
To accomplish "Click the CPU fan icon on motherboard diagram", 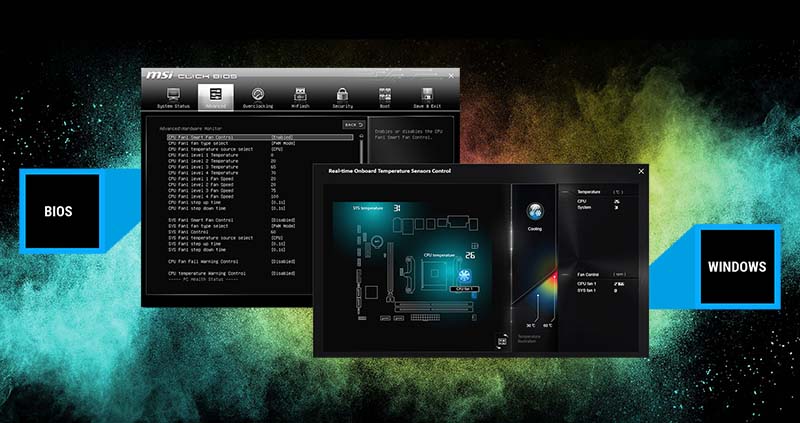I will [x=464, y=277].
